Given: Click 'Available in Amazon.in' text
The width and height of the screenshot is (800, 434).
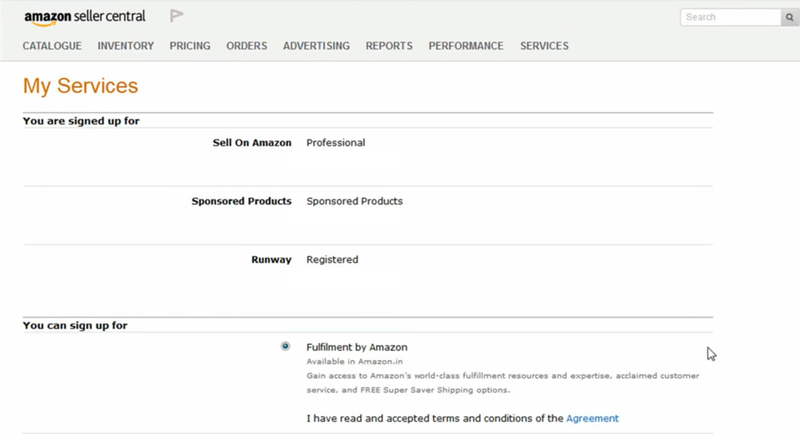Looking at the screenshot, I should pyautogui.click(x=355, y=362).
